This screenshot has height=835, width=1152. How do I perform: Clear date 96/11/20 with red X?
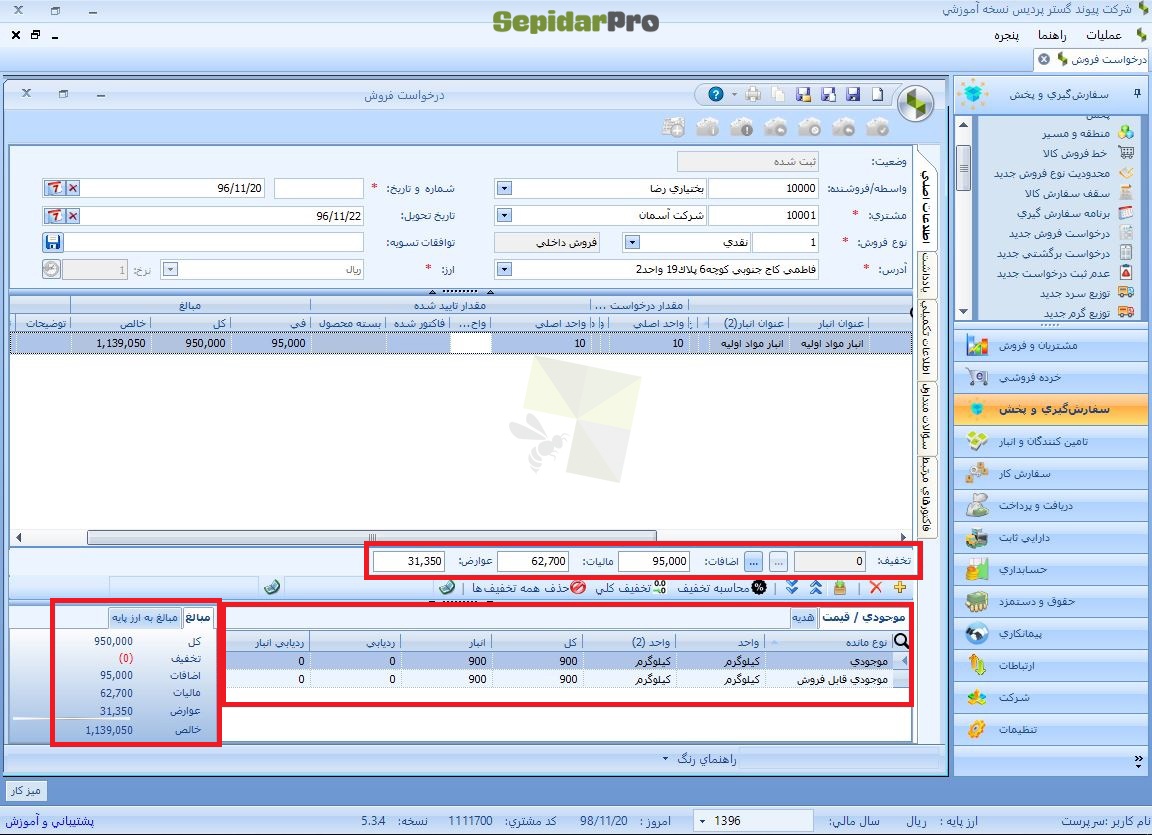73,188
